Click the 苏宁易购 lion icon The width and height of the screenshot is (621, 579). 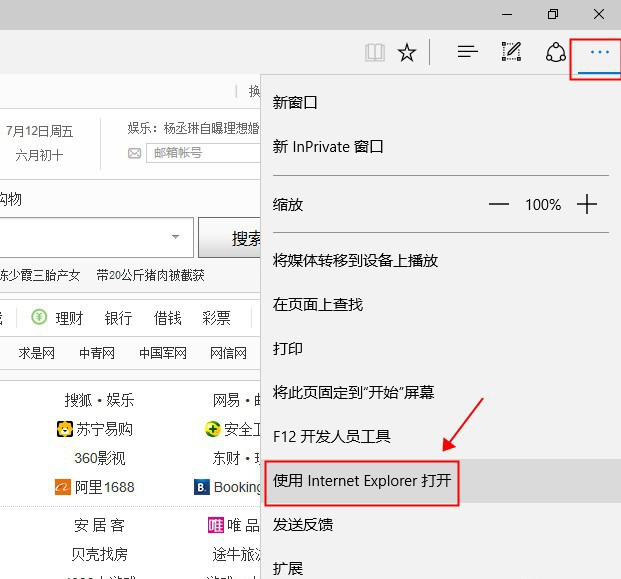(65, 429)
